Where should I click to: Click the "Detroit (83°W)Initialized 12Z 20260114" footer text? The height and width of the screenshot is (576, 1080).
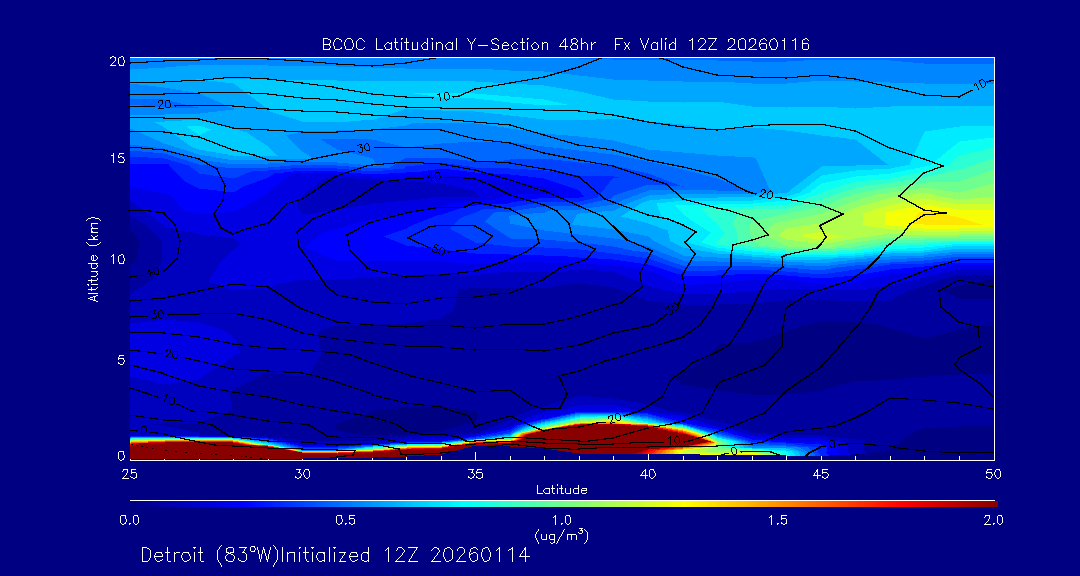click(335, 555)
